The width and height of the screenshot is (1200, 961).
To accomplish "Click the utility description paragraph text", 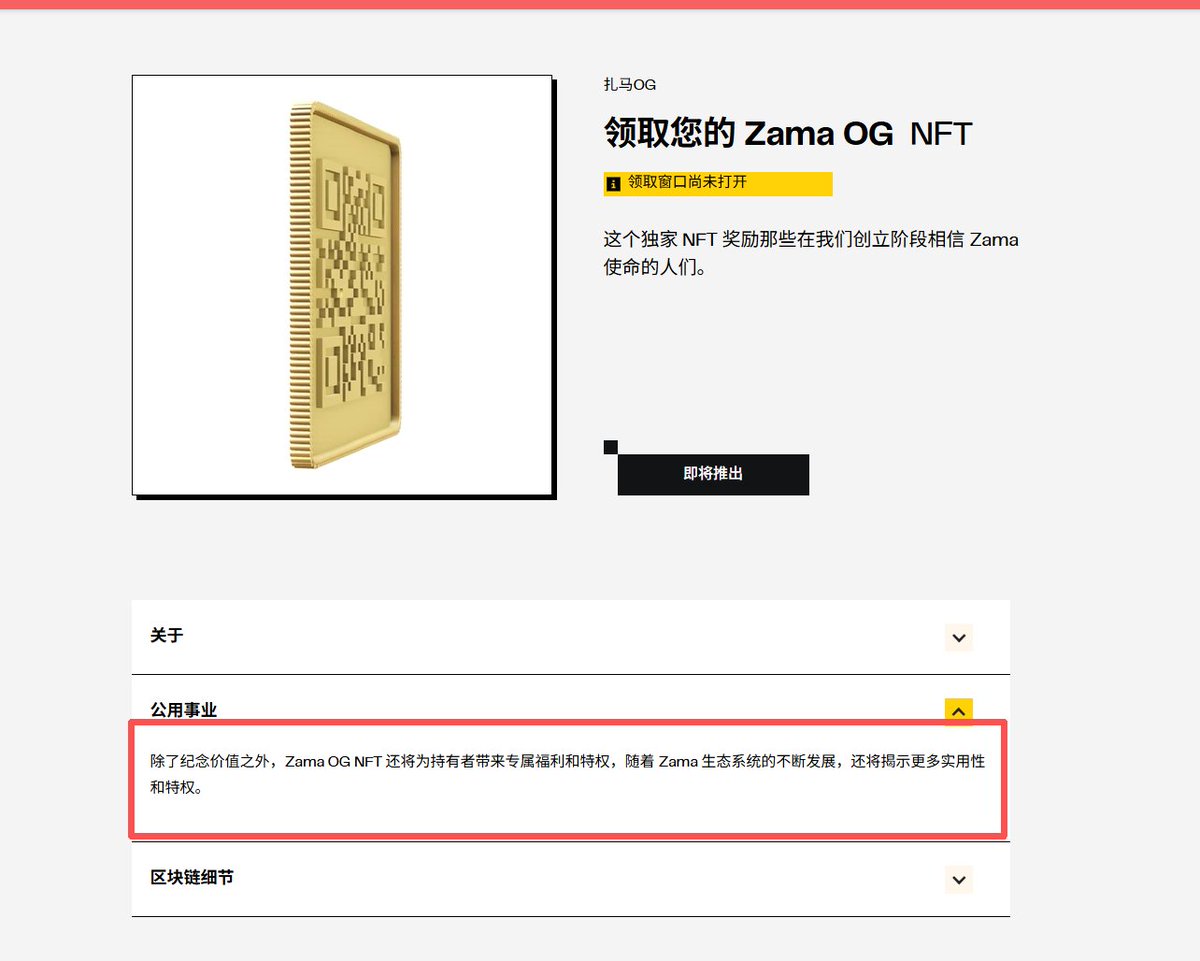I will pyautogui.click(x=568, y=774).
